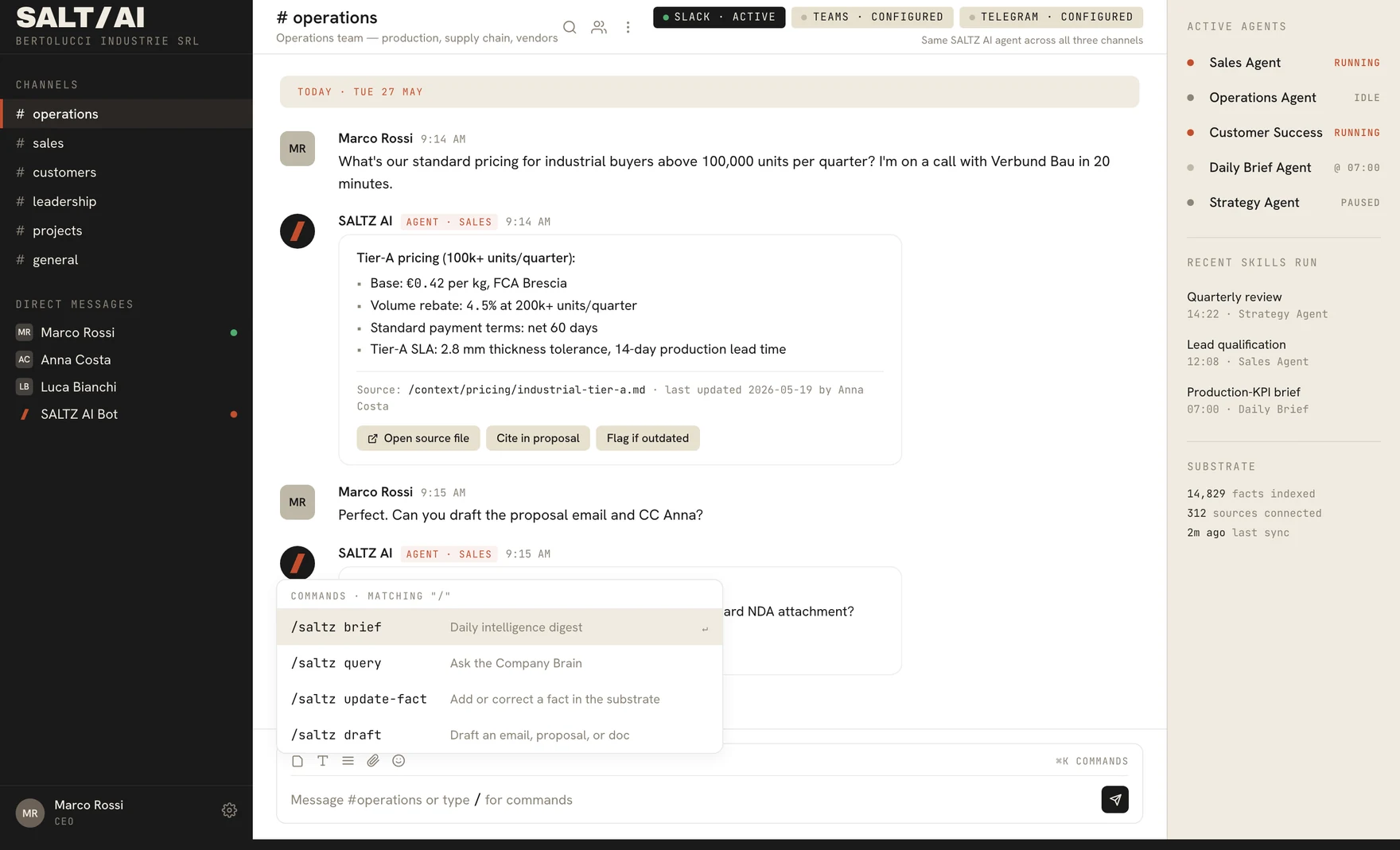
Task: Open the three-dot more options menu
Action: [628, 27]
